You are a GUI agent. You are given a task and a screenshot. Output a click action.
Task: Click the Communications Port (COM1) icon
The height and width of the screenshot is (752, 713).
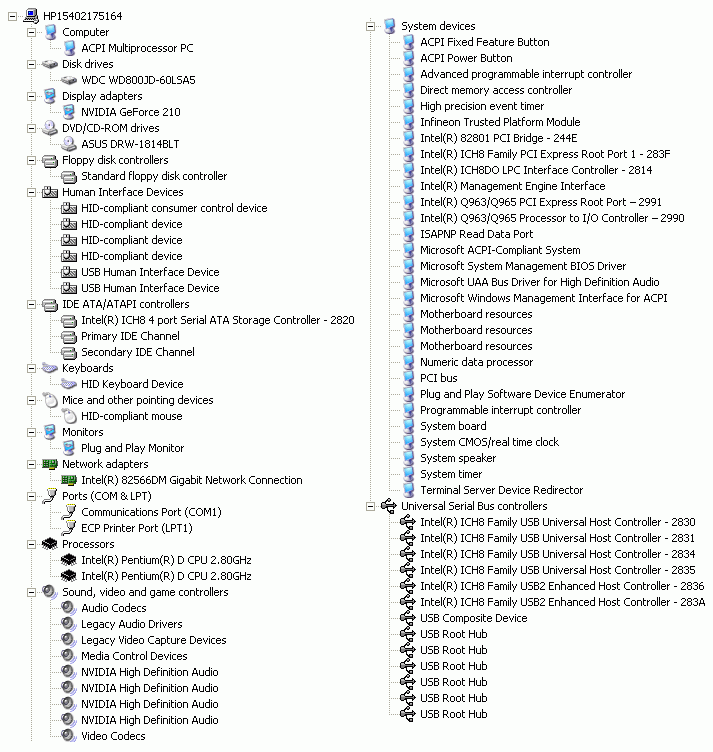click(x=69, y=512)
